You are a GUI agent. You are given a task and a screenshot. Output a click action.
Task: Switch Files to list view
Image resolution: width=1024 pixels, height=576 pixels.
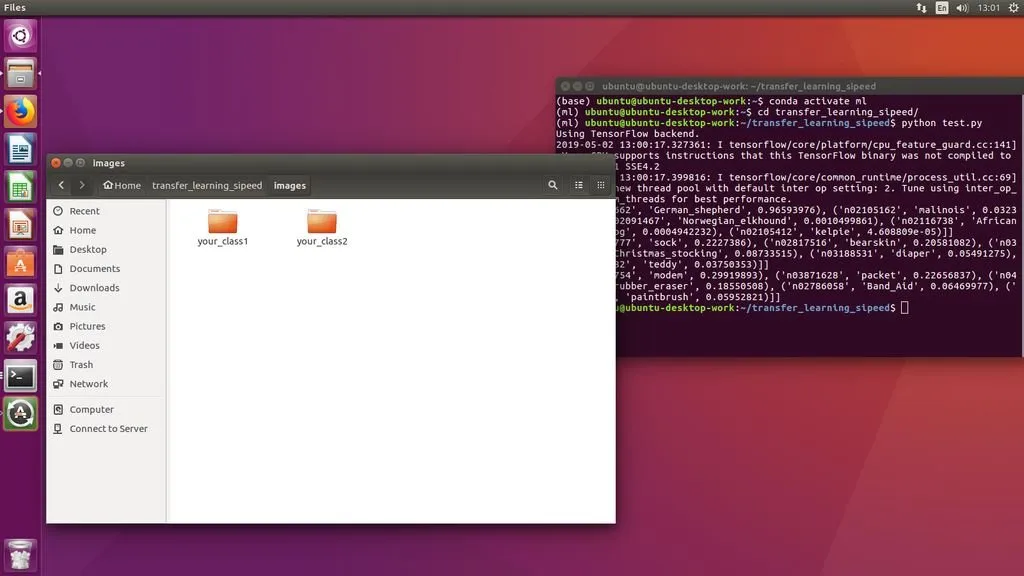coord(579,185)
